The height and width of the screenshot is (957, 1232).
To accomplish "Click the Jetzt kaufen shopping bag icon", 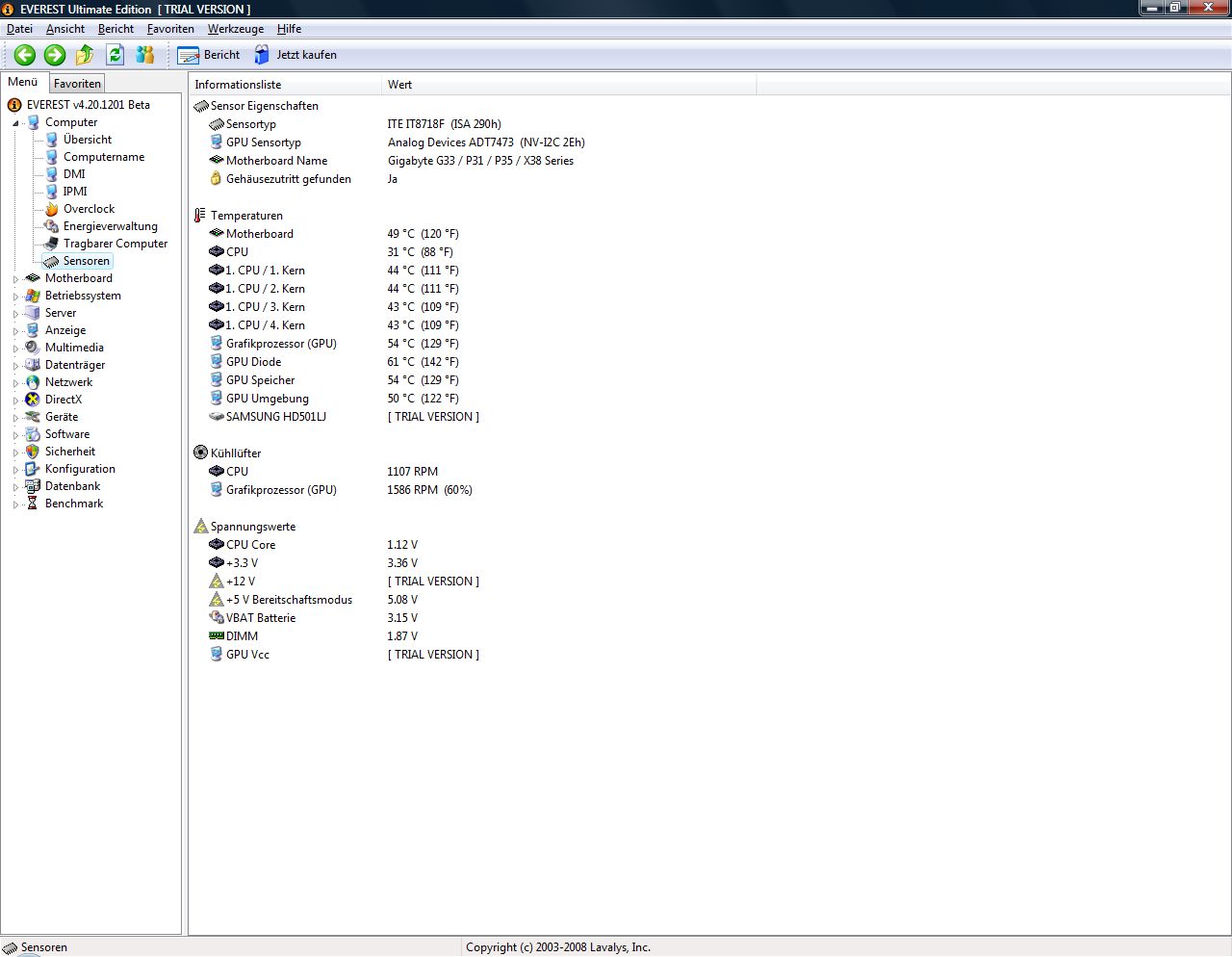I will click(261, 55).
